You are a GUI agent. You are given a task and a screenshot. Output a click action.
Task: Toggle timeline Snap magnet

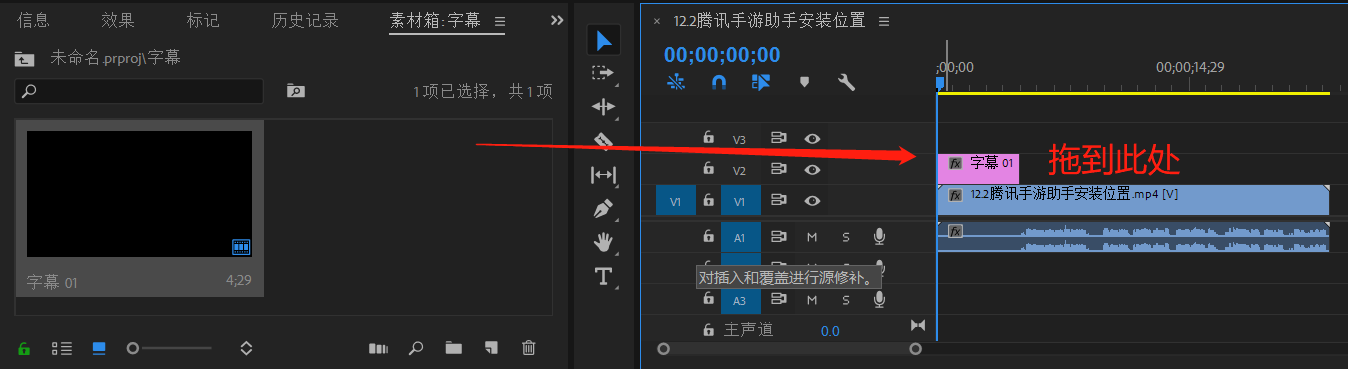click(718, 82)
